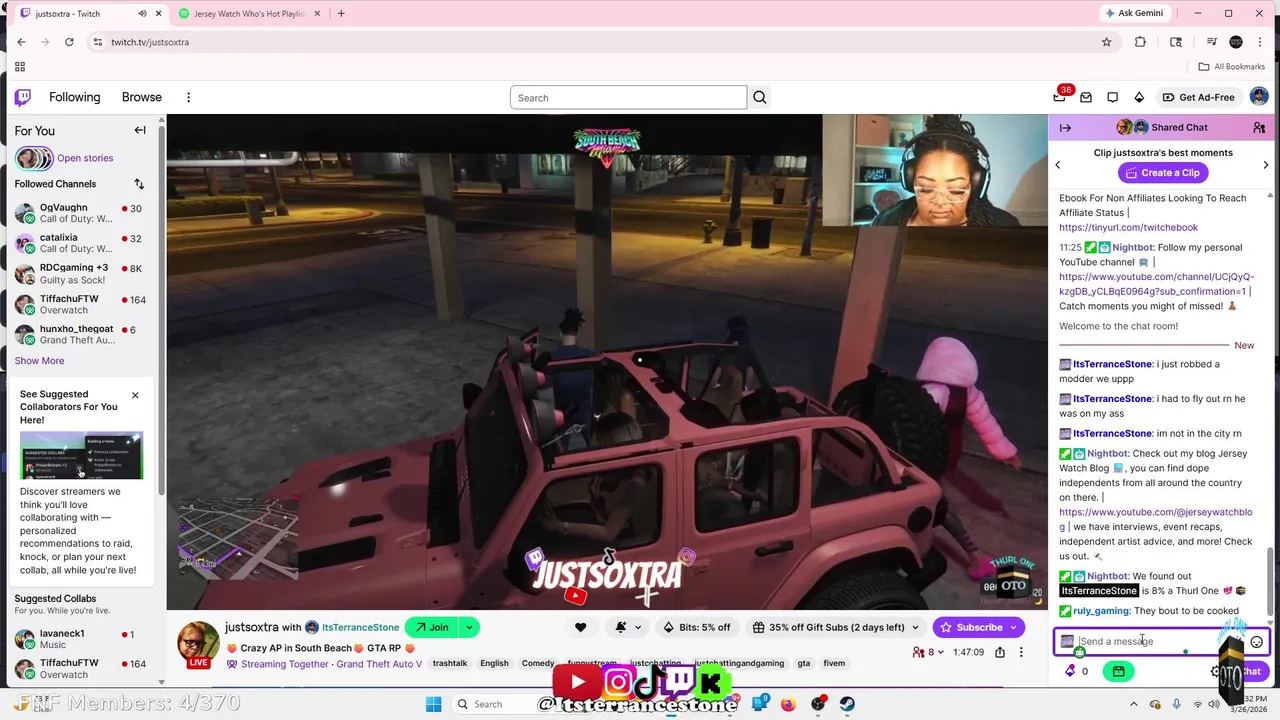Image resolution: width=1280 pixels, height=720 pixels.
Task: Open the RDCgaming +3 channel
Action: (x=80, y=273)
